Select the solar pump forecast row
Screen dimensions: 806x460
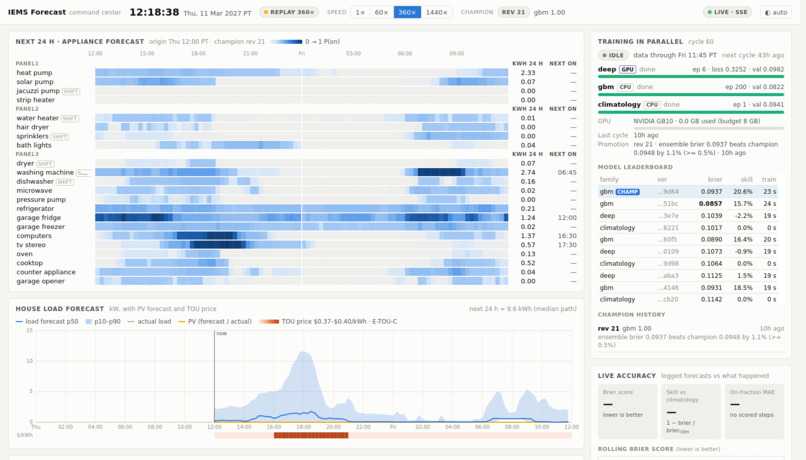(x=296, y=82)
